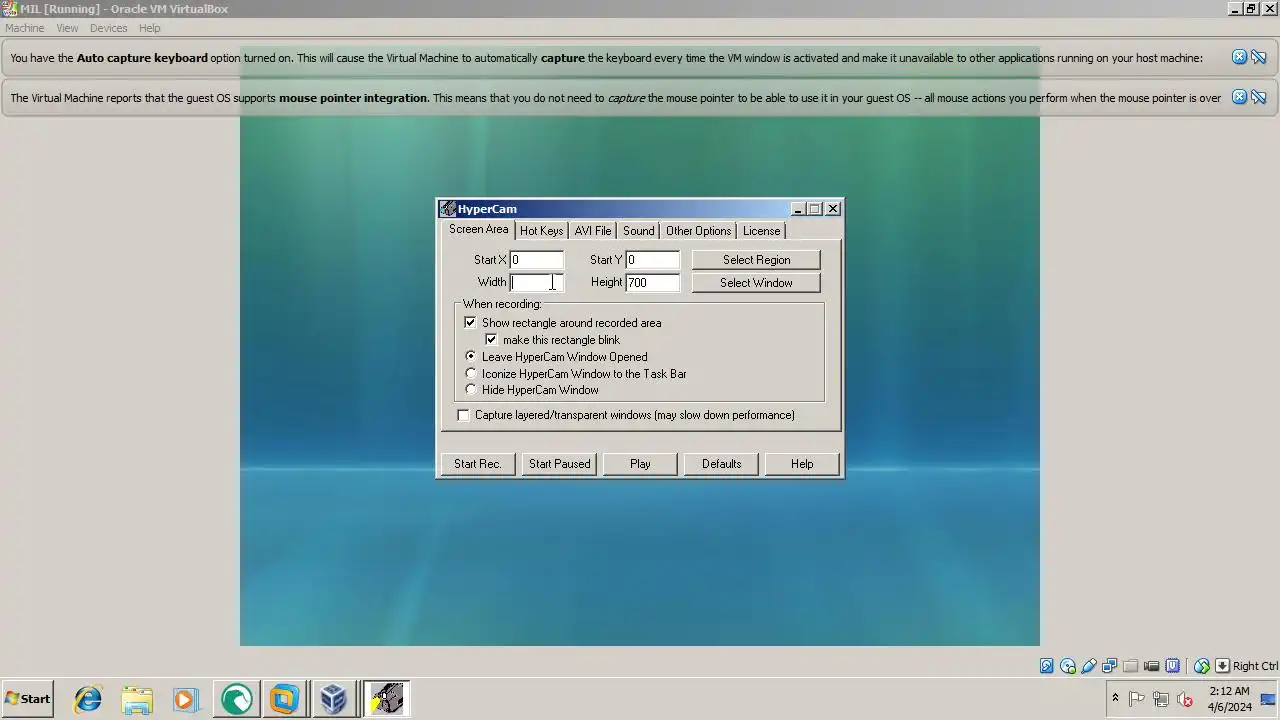Suppress future Auto capture keyboard messages icon
This screenshot has width=1280, height=720.
pyautogui.click(x=1259, y=57)
